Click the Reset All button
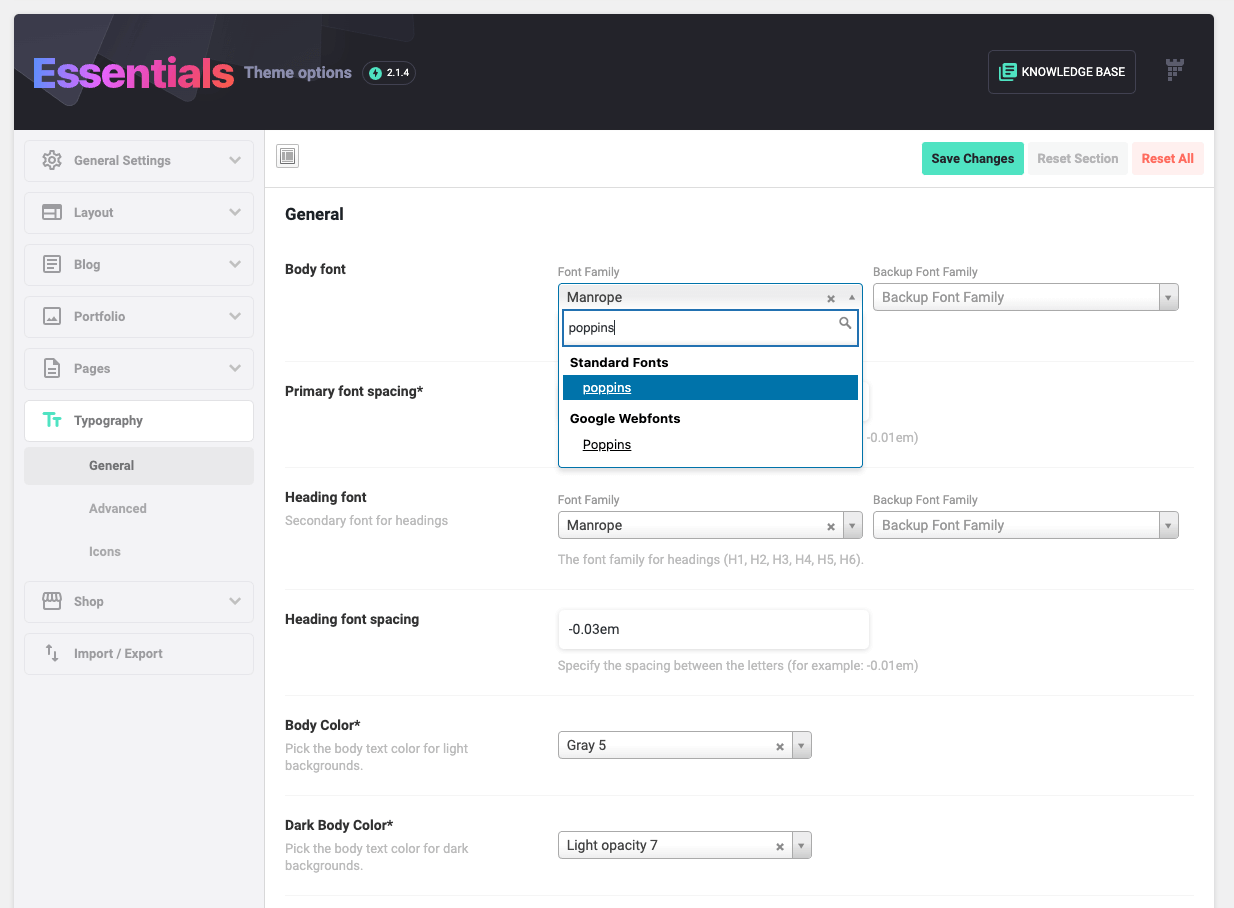1234x908 pixels. click(x=1168, y=158)
